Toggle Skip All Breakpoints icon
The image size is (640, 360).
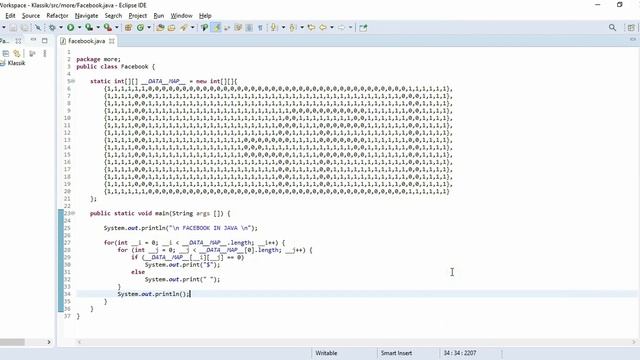click(38, 28)
